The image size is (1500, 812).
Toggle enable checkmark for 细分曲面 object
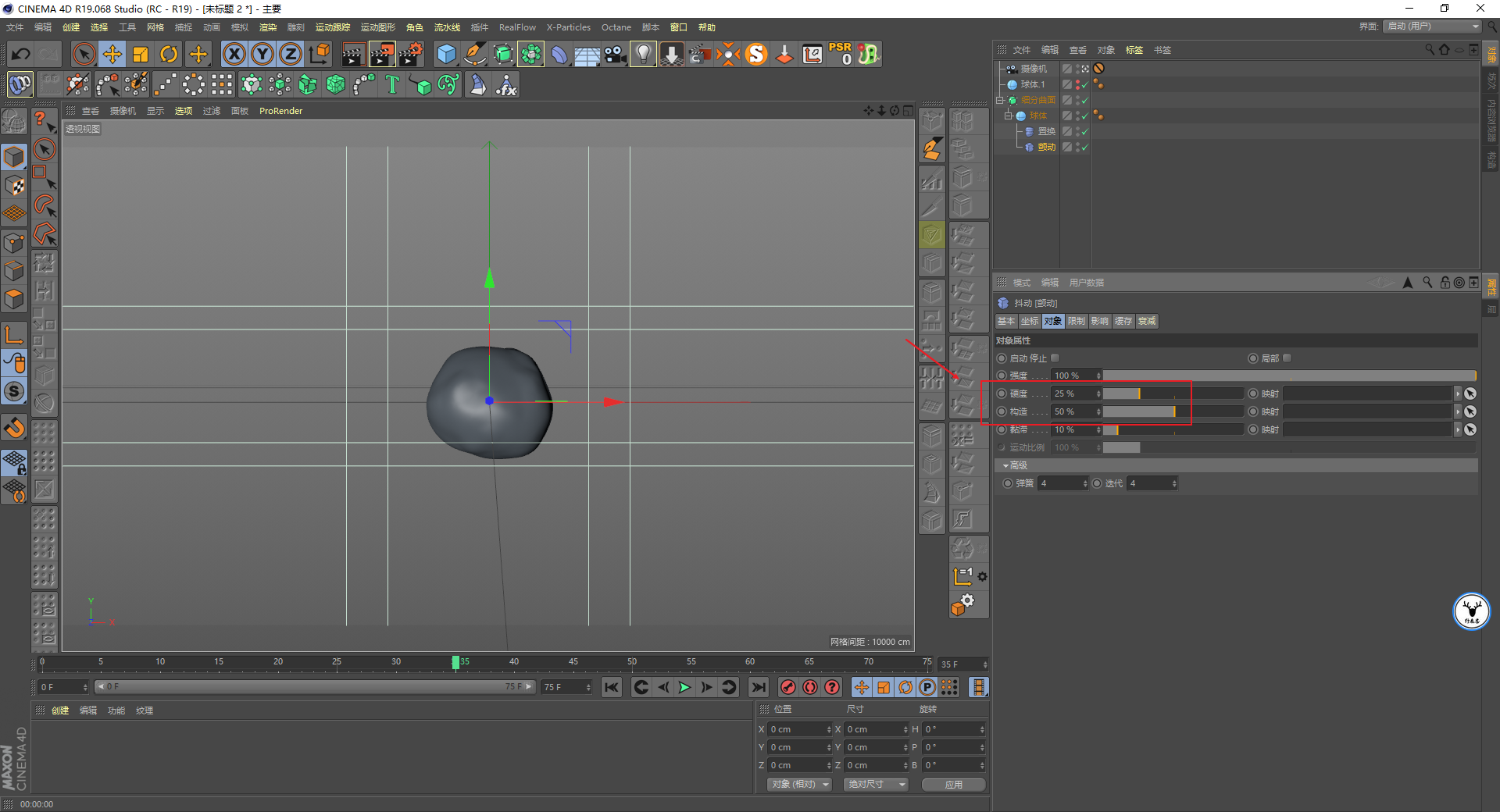[x=1084, y=101]
